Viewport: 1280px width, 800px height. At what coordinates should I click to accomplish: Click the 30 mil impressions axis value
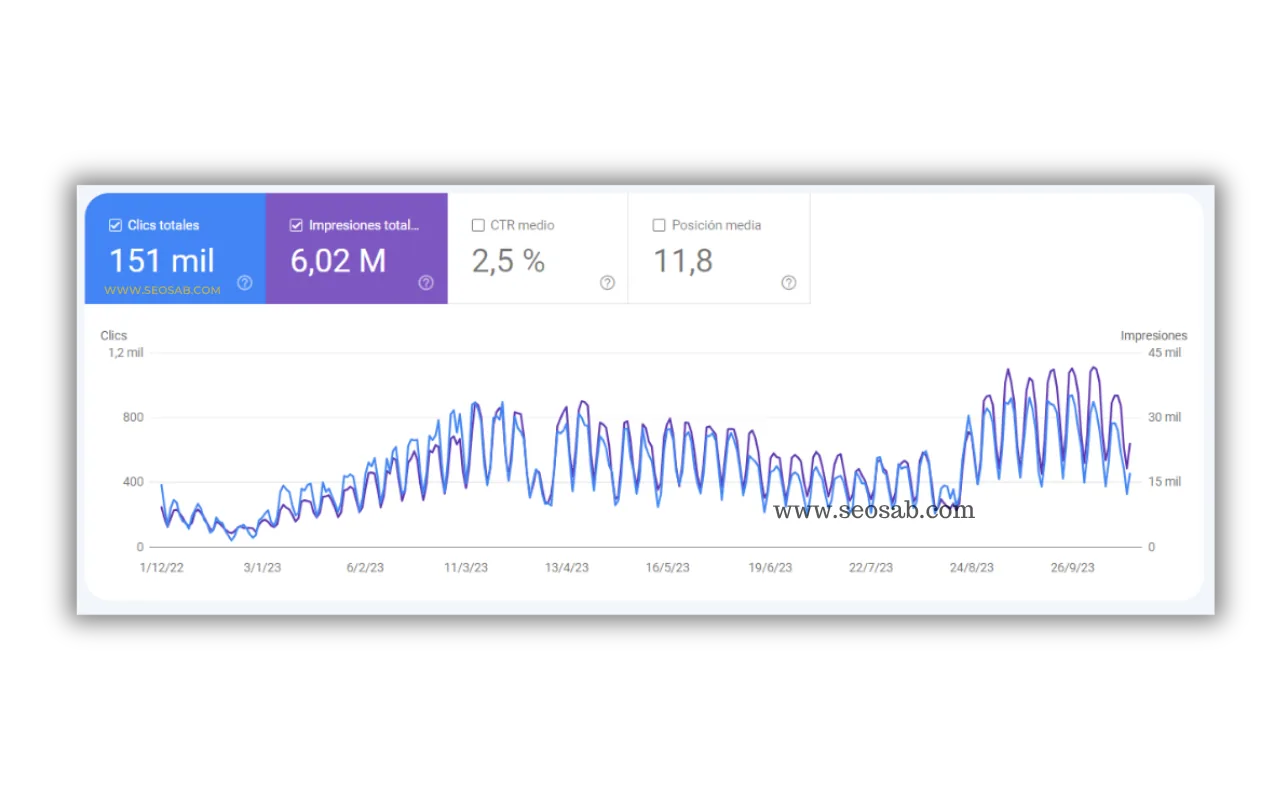(x=1164, y=418)
